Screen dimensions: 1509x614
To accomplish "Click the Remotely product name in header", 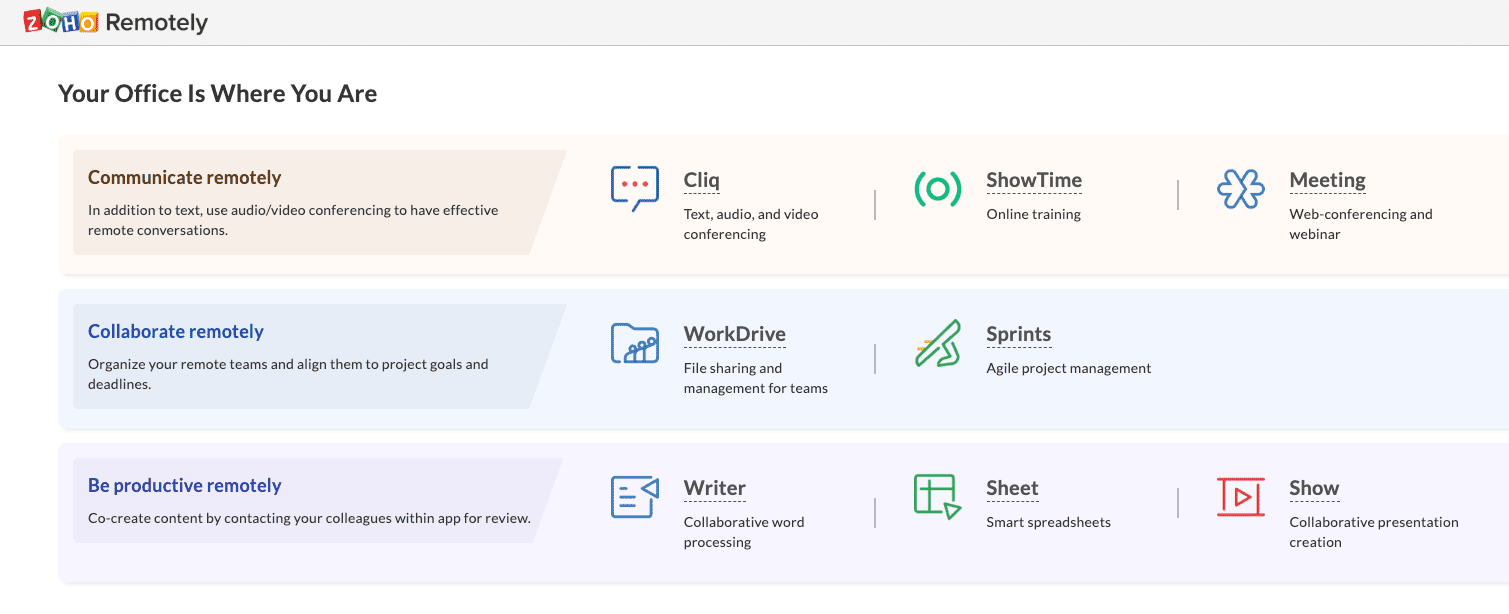I will [x=157, y=22].
